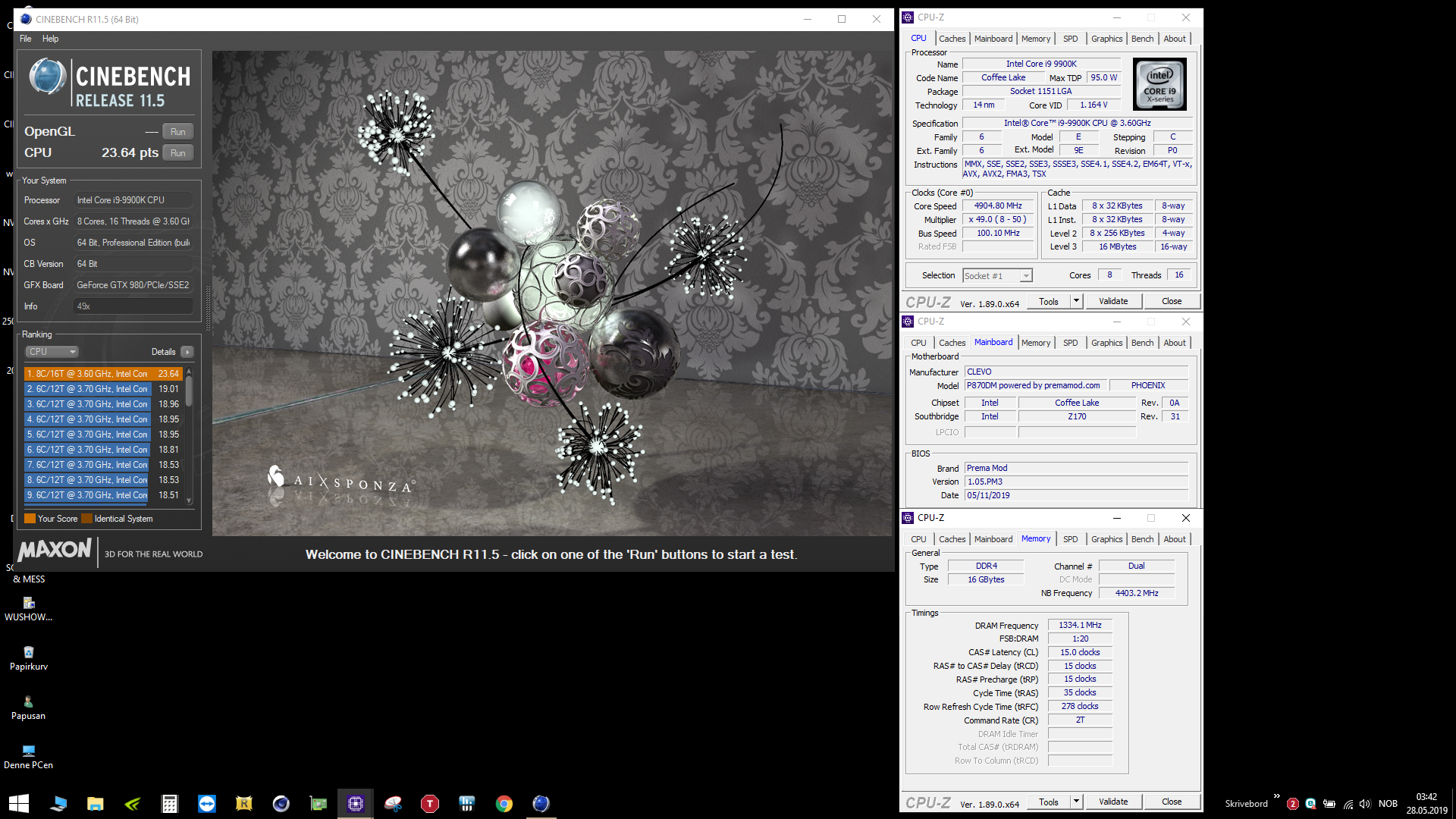Viewport: 1456px width, 819px height.
Task: Open the gold R icon on the taskbar
Action: 244,803
